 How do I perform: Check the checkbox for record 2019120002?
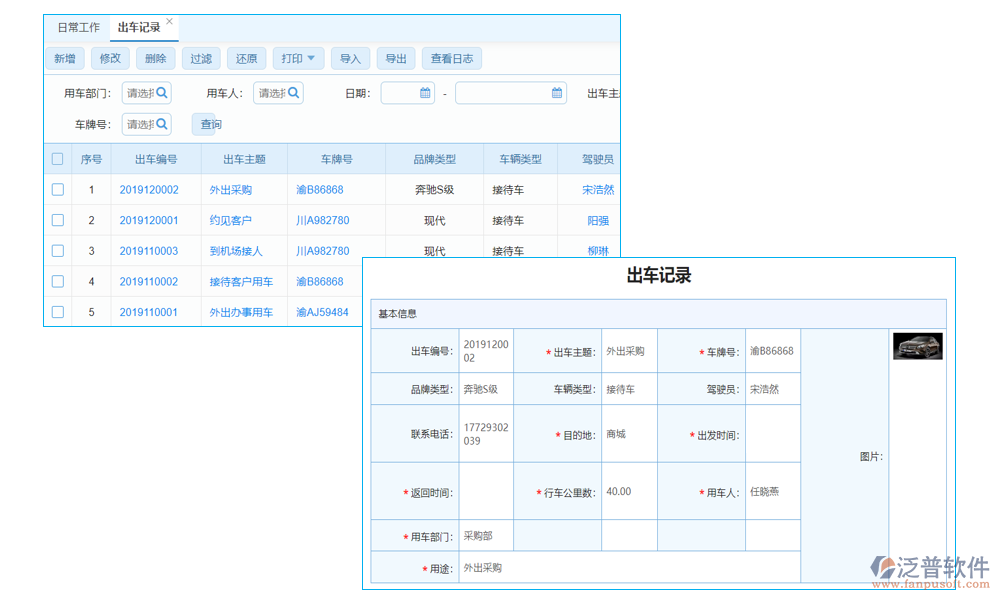pos(57,189)
